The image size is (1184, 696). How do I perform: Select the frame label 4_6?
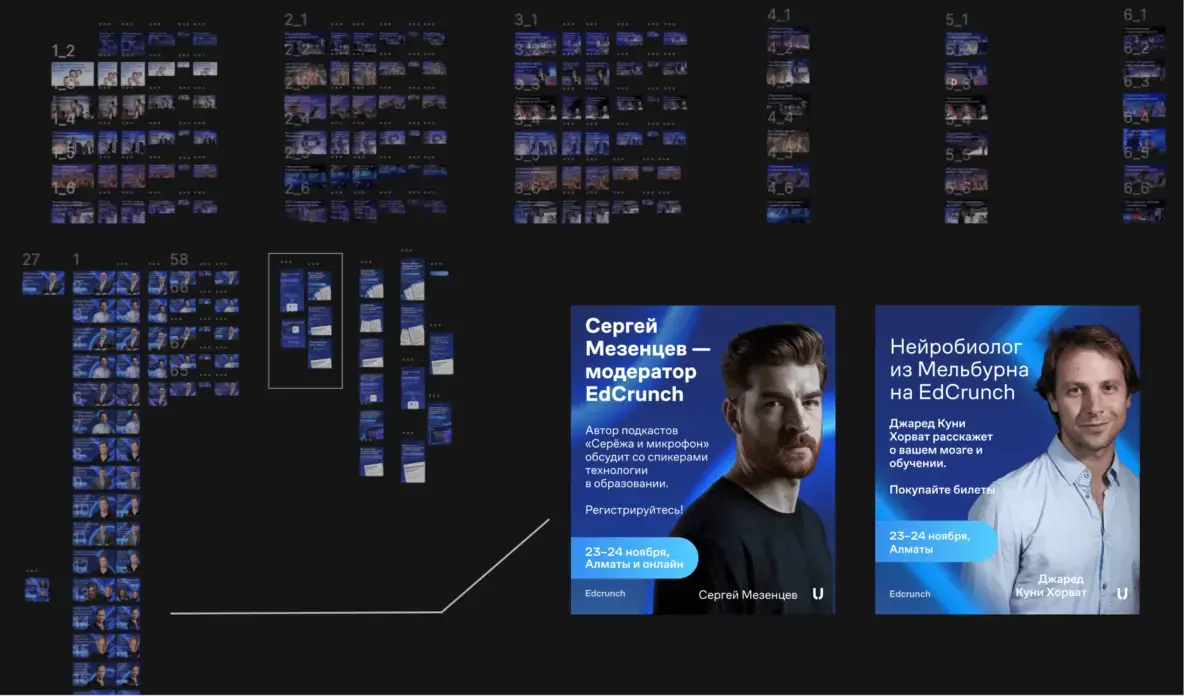point(780,188)
